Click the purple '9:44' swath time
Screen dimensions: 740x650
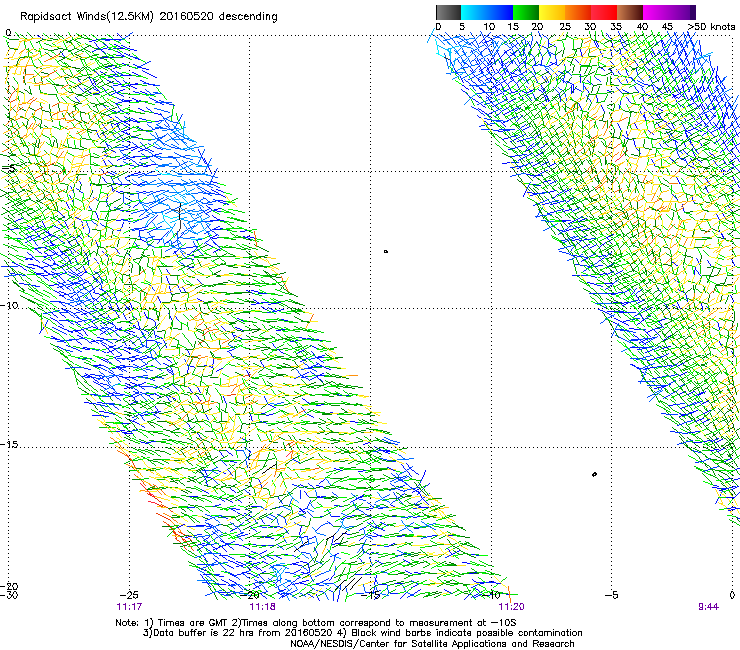(708, 607)
